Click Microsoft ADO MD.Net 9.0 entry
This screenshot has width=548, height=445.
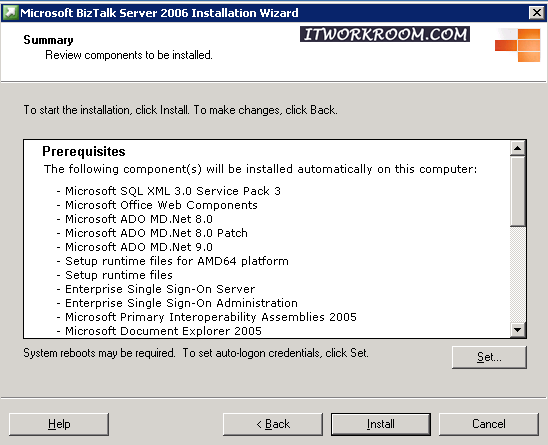139,247
